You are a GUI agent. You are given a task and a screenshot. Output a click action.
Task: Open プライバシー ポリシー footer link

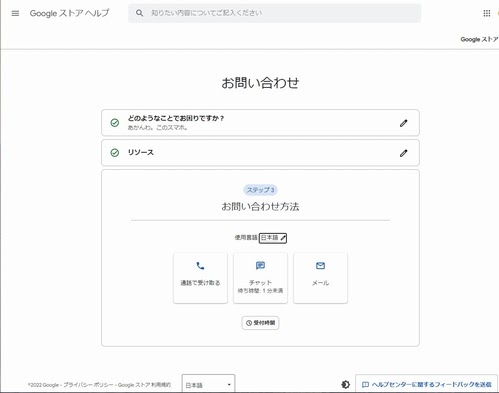[88, 385]
